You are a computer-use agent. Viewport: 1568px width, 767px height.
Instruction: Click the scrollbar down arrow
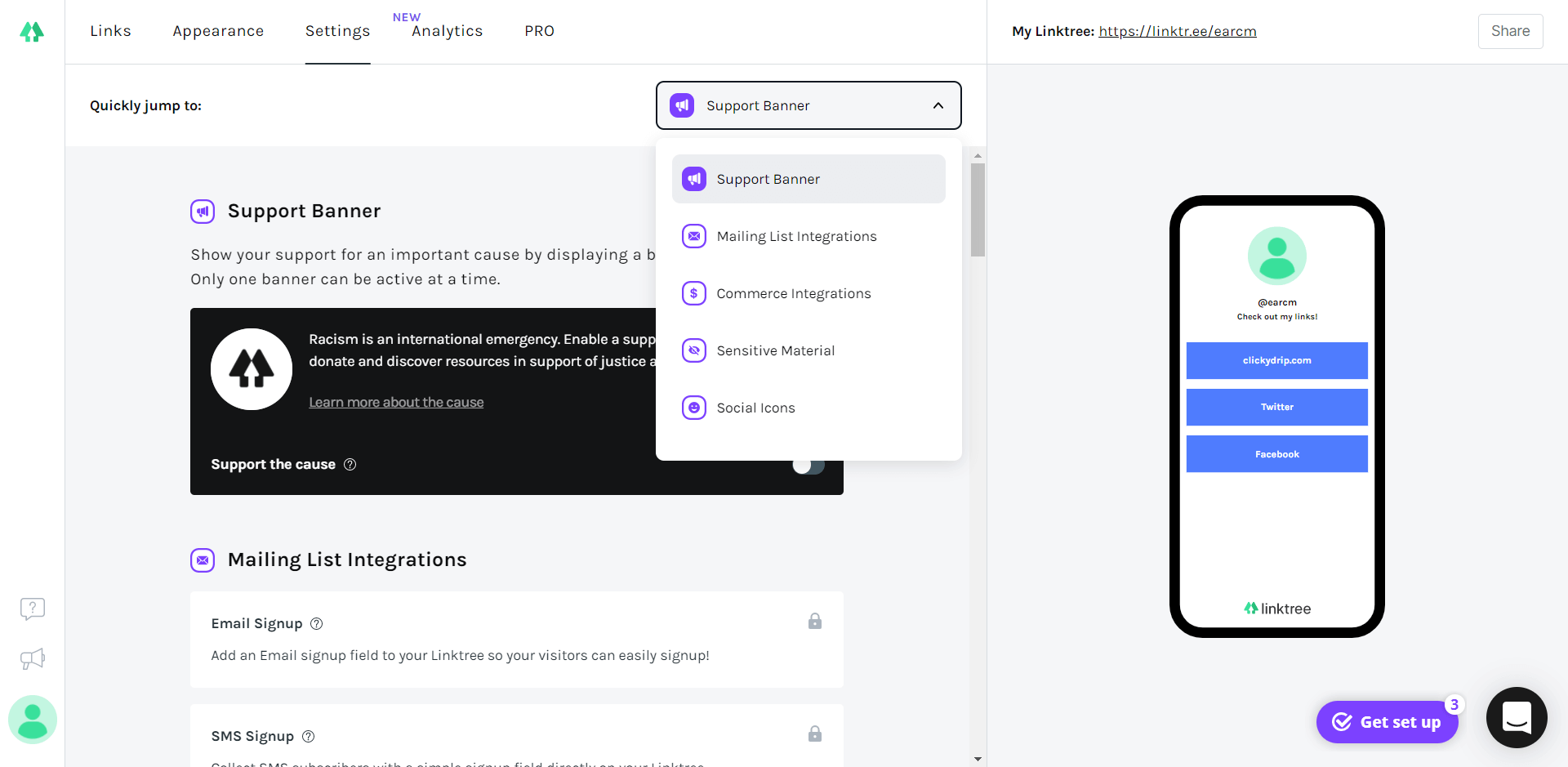[x=978, y=759]
